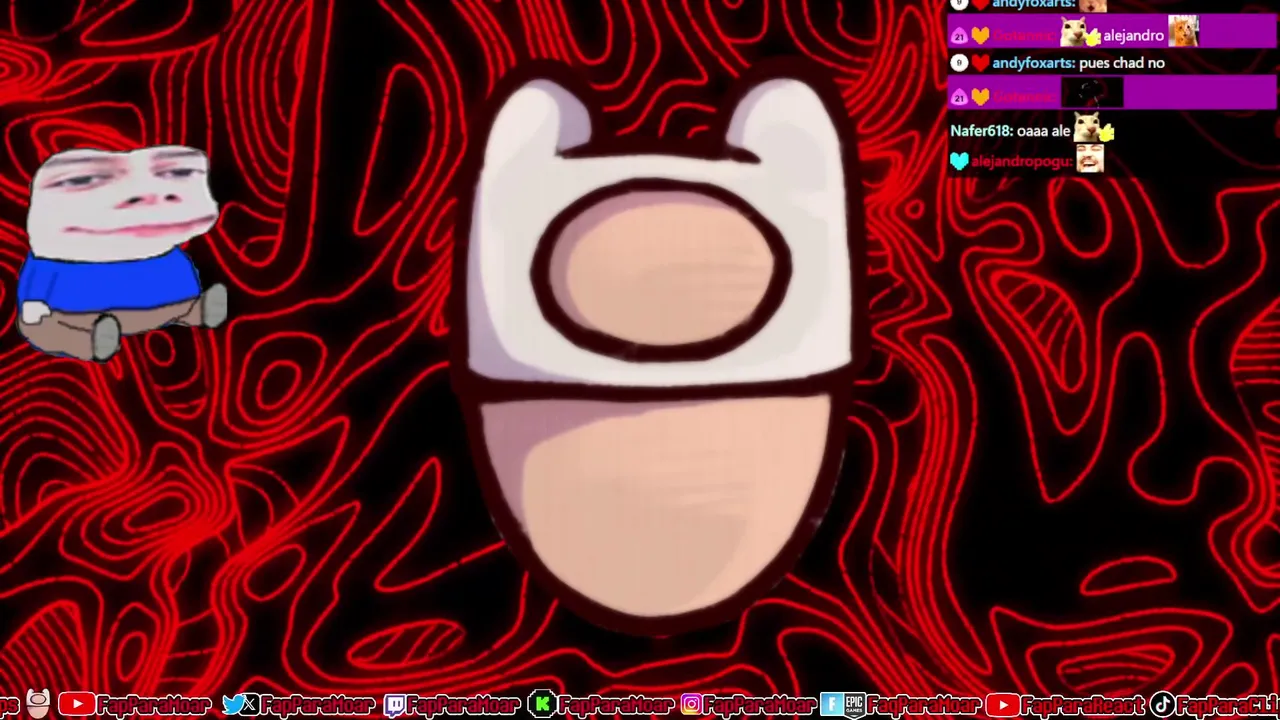This screenshot has width=1280, height=720.
Task: Click the laughing face emote after alejandropogu
Action: (1090, 159)
